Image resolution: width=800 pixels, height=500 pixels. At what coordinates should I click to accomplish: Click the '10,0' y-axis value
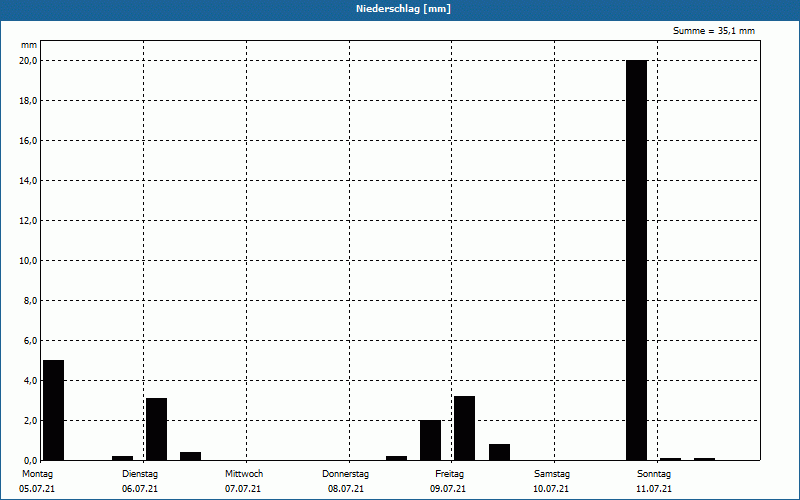pos(29,261)
